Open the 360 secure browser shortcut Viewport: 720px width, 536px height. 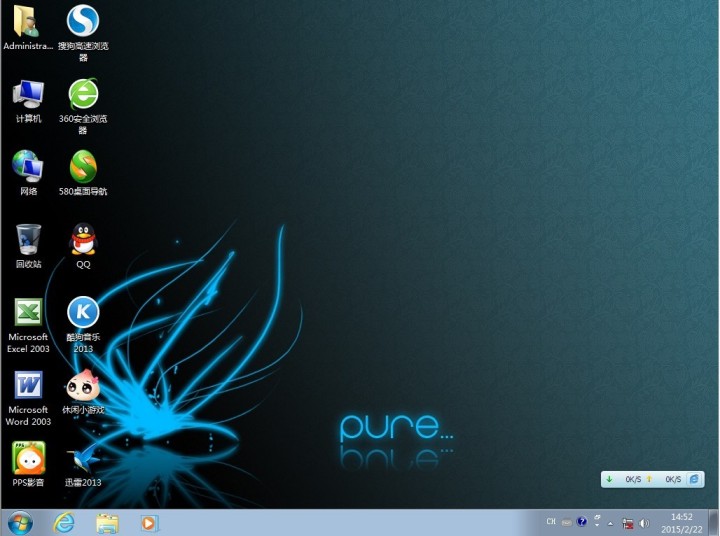click(83, 94)
